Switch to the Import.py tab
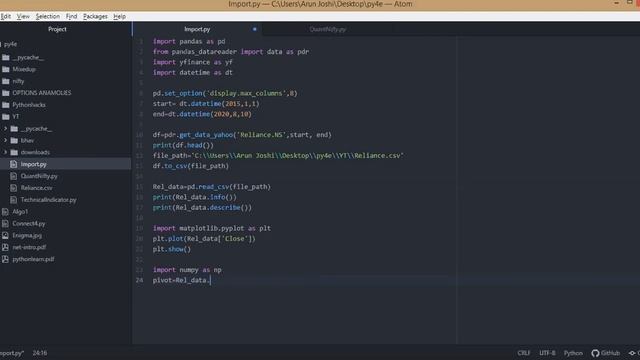 (x=197, y=29)
